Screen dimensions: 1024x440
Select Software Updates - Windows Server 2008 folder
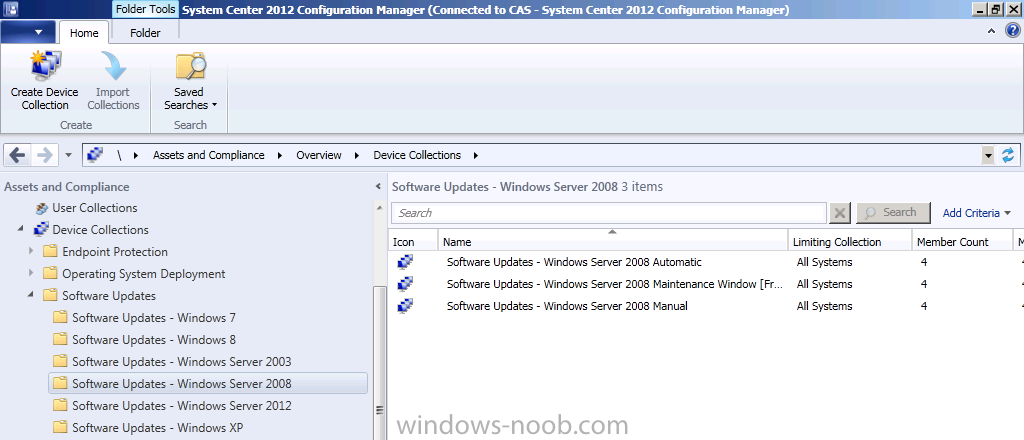point(208,384)
